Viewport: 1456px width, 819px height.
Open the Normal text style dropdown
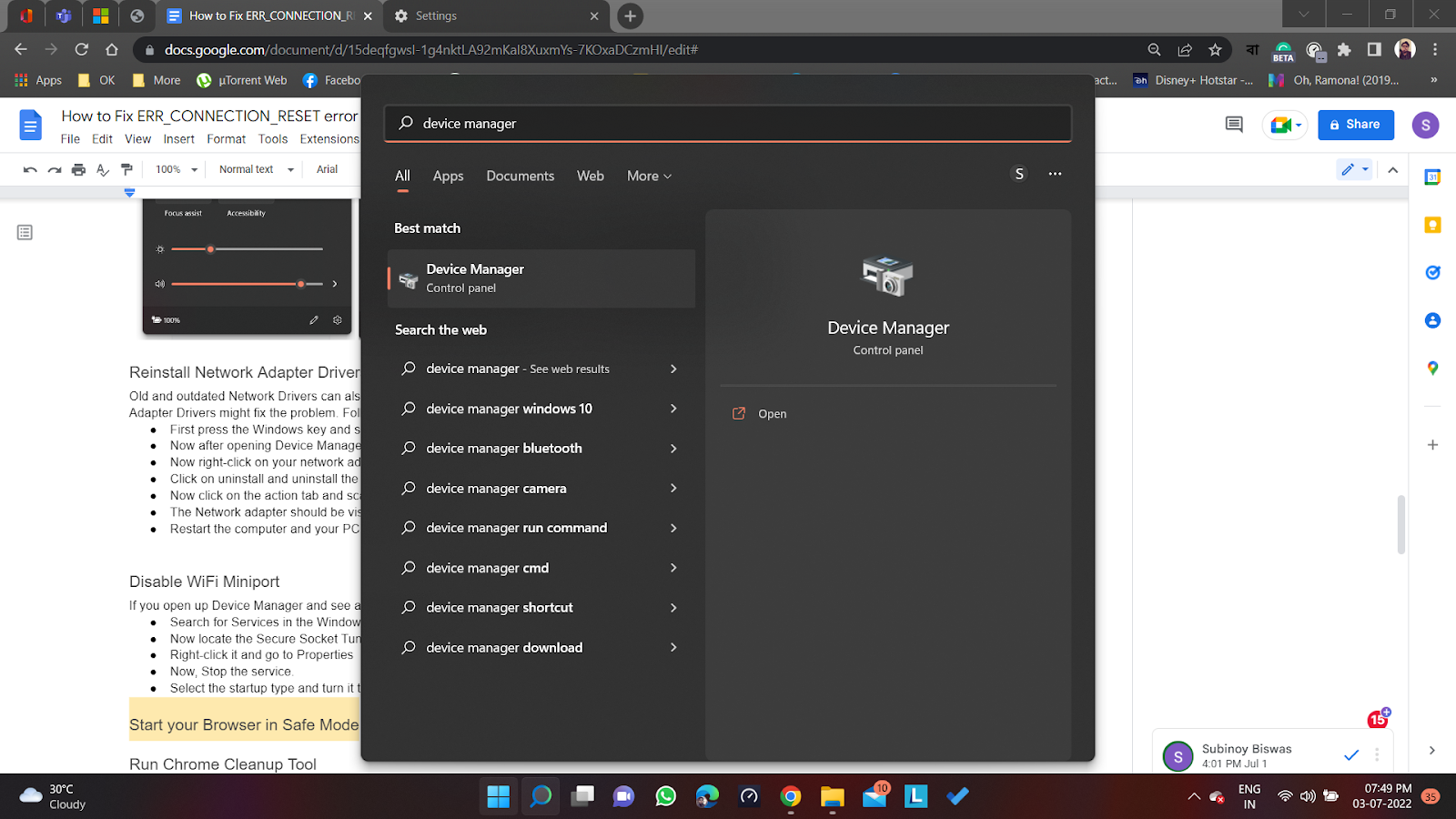257,169
